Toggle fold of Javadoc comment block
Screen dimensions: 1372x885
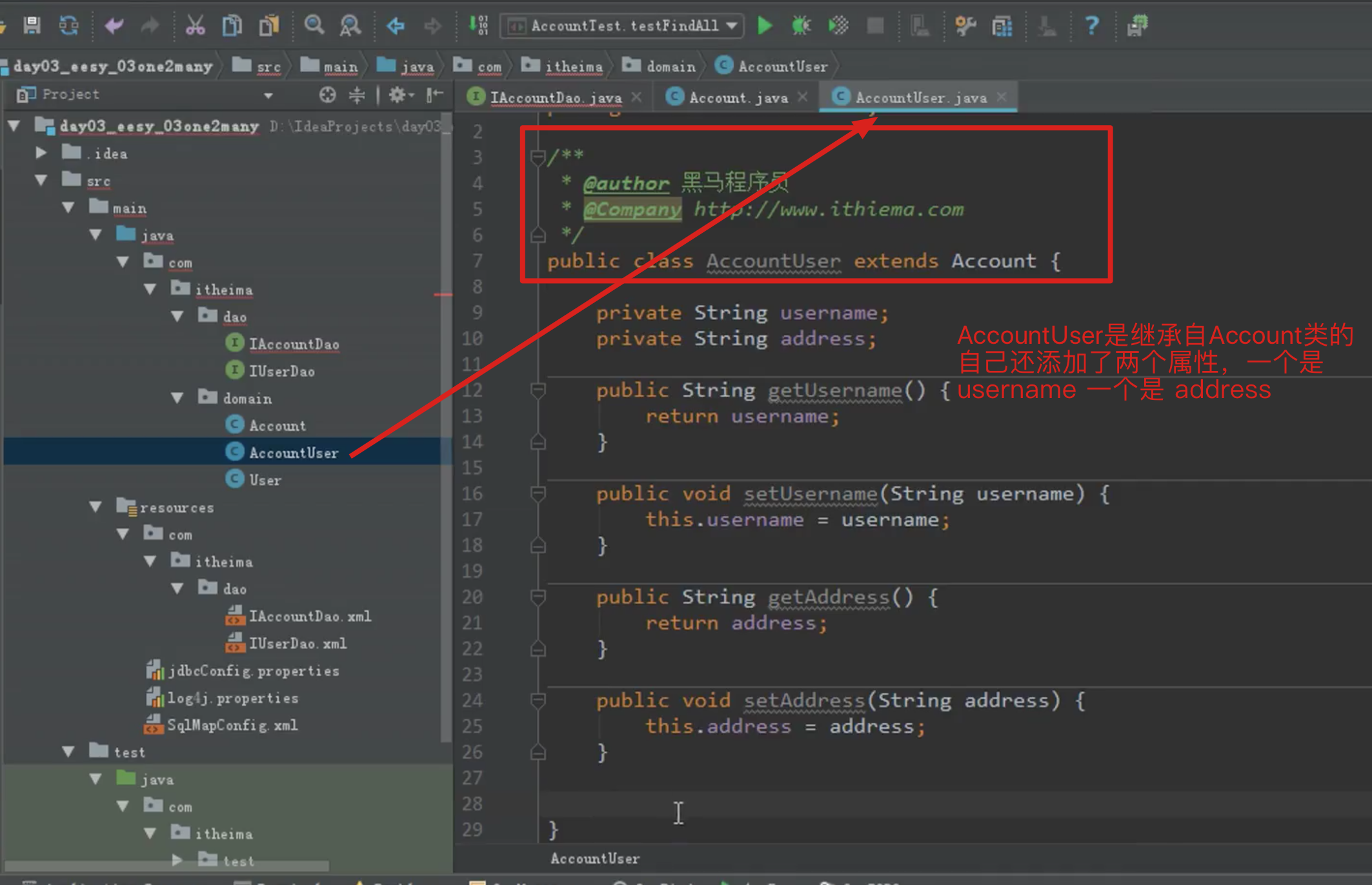[537, 157]
